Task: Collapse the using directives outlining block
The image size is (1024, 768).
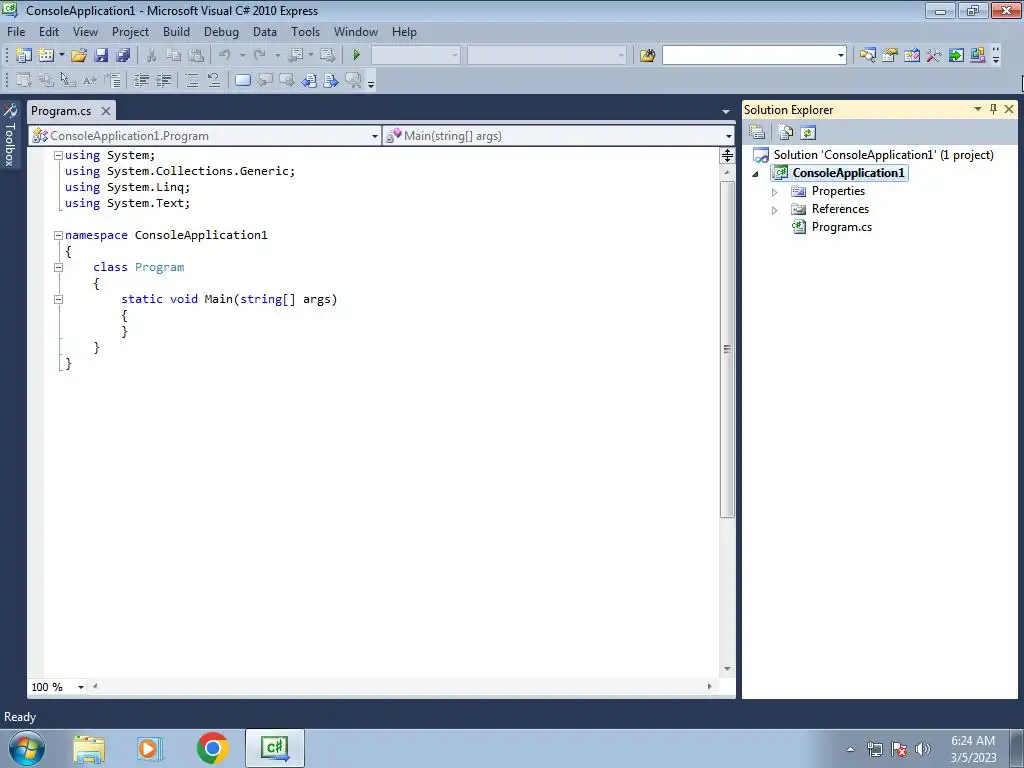Action: [58, 155]
